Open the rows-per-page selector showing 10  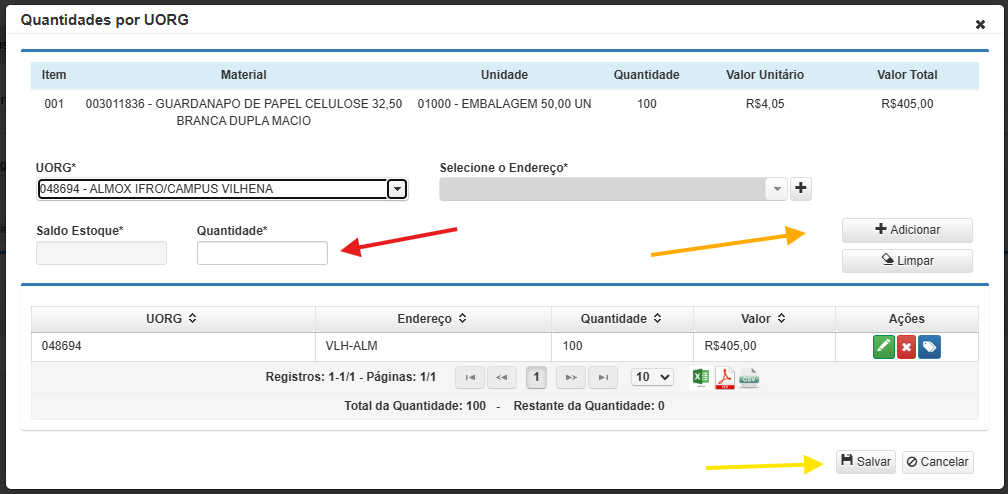652,377
